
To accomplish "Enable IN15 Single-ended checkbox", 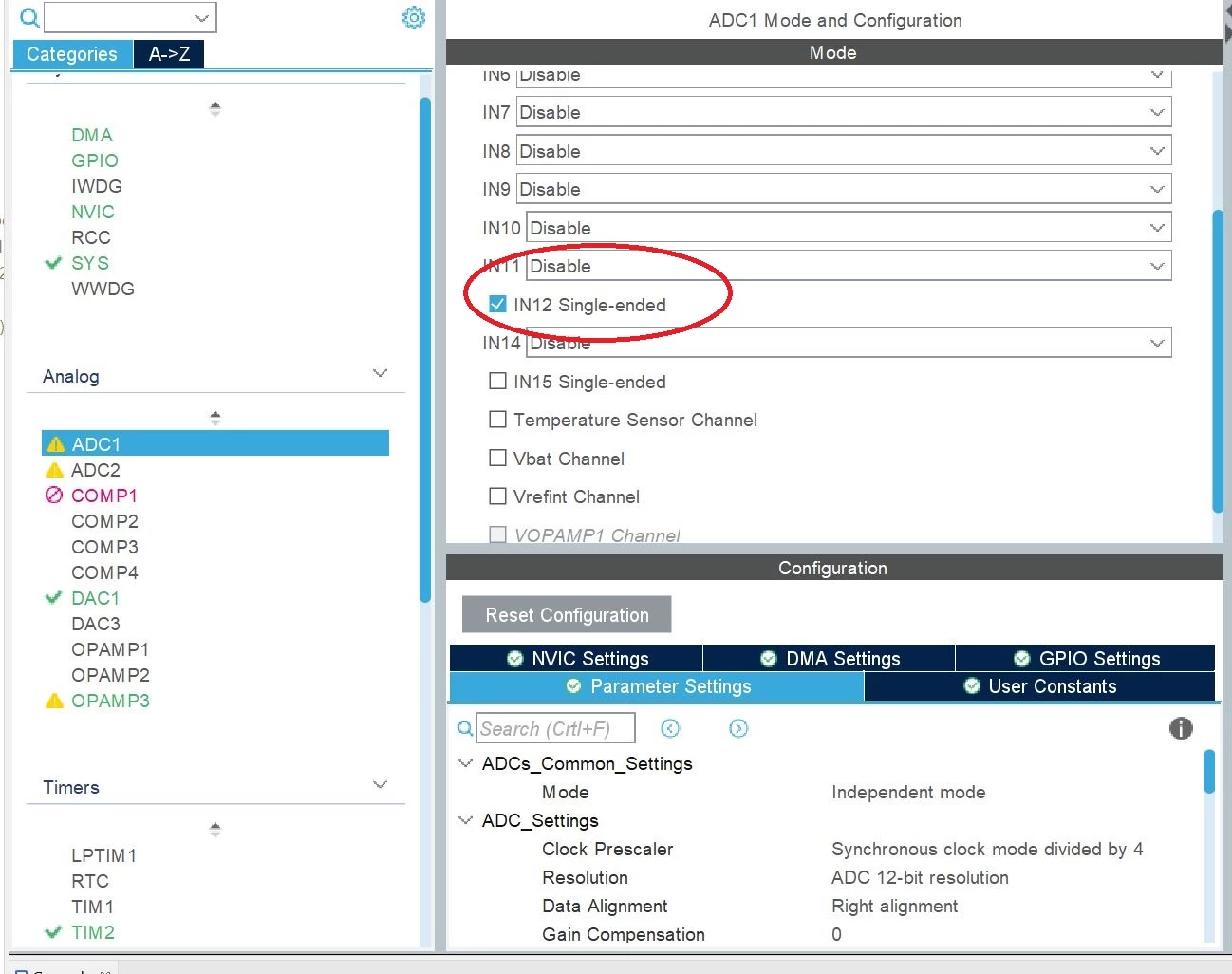I will [497, 381].
